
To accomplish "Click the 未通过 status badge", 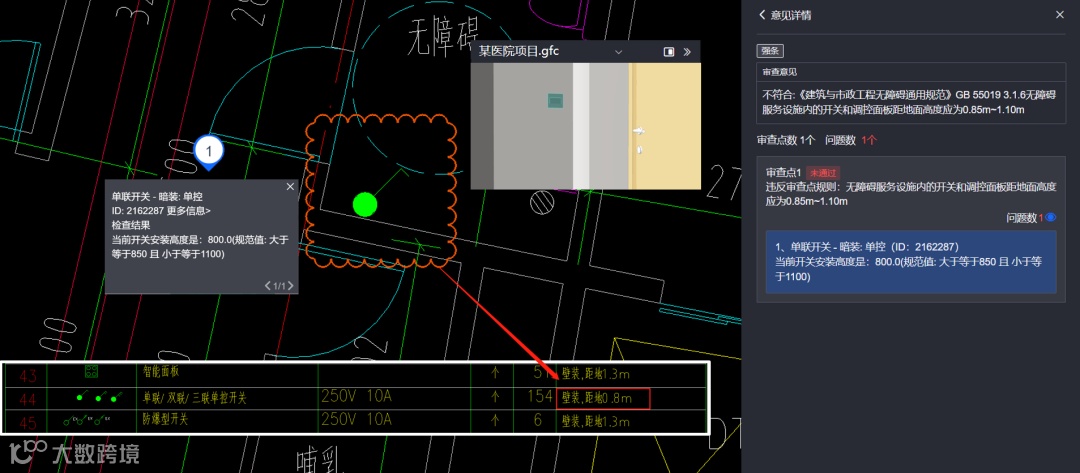I will pos(823,174).
